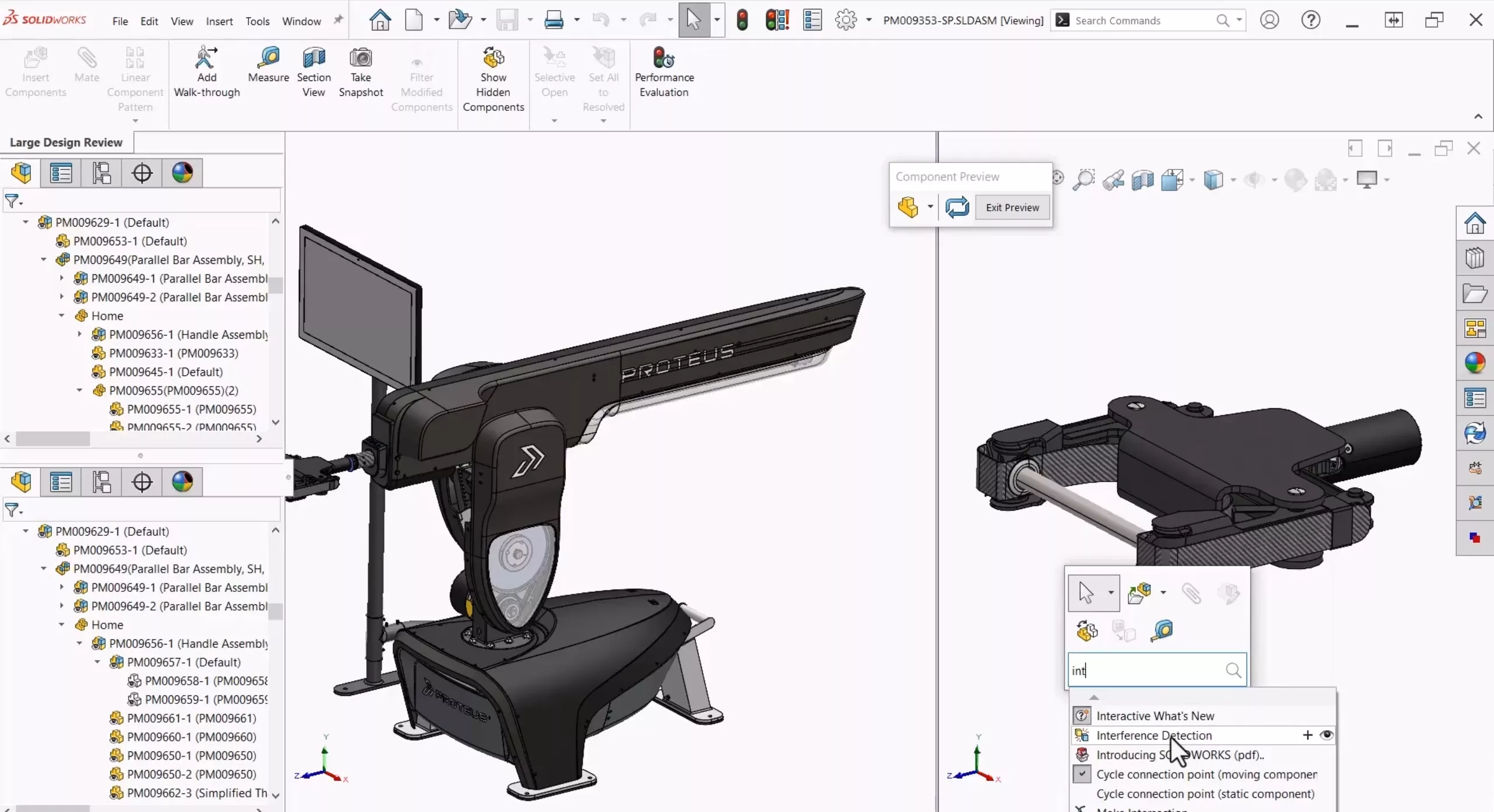Open the View menu
1494x812 pixels.
point(182,21)
